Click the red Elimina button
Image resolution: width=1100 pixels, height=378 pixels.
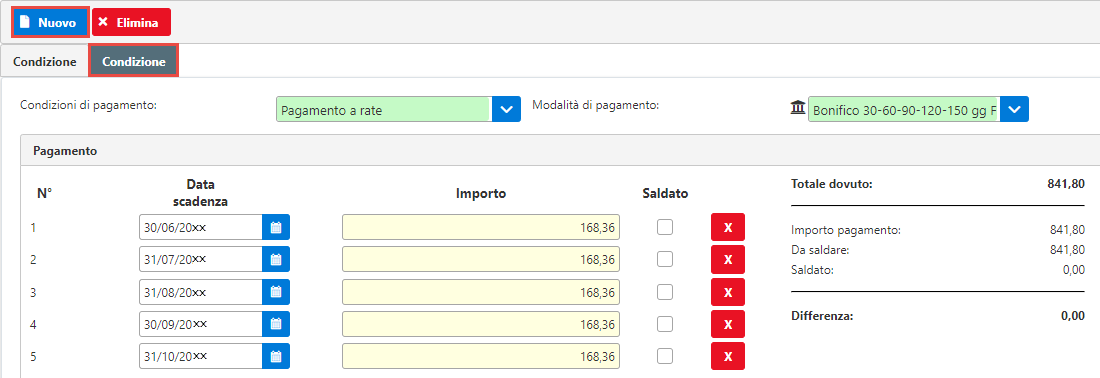[x=131, y=22]
